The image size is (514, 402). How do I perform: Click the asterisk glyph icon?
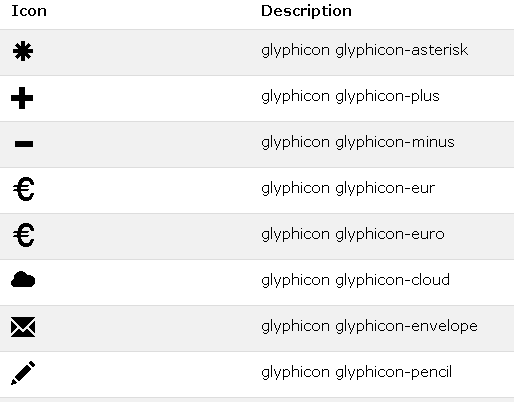point(23,51)
